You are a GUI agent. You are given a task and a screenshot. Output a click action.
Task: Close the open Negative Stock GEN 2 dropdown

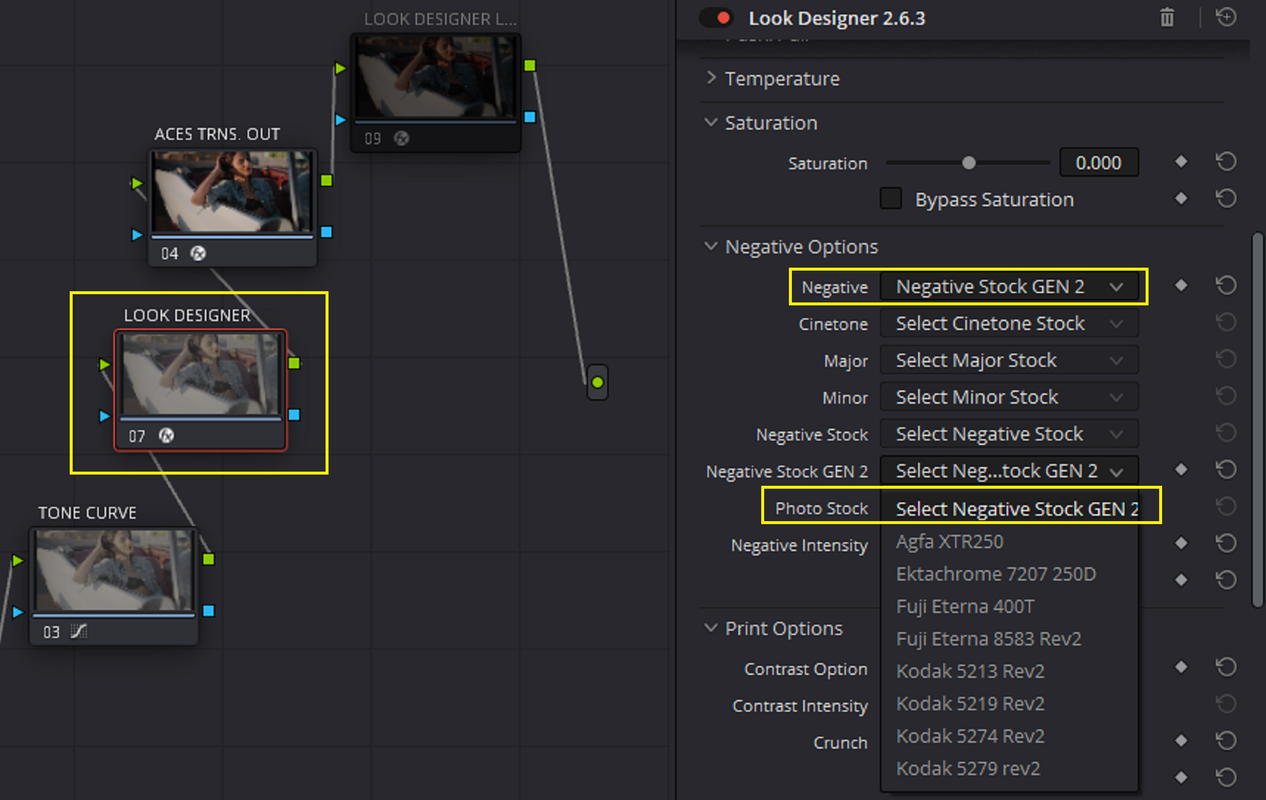tap(1009, 470)
